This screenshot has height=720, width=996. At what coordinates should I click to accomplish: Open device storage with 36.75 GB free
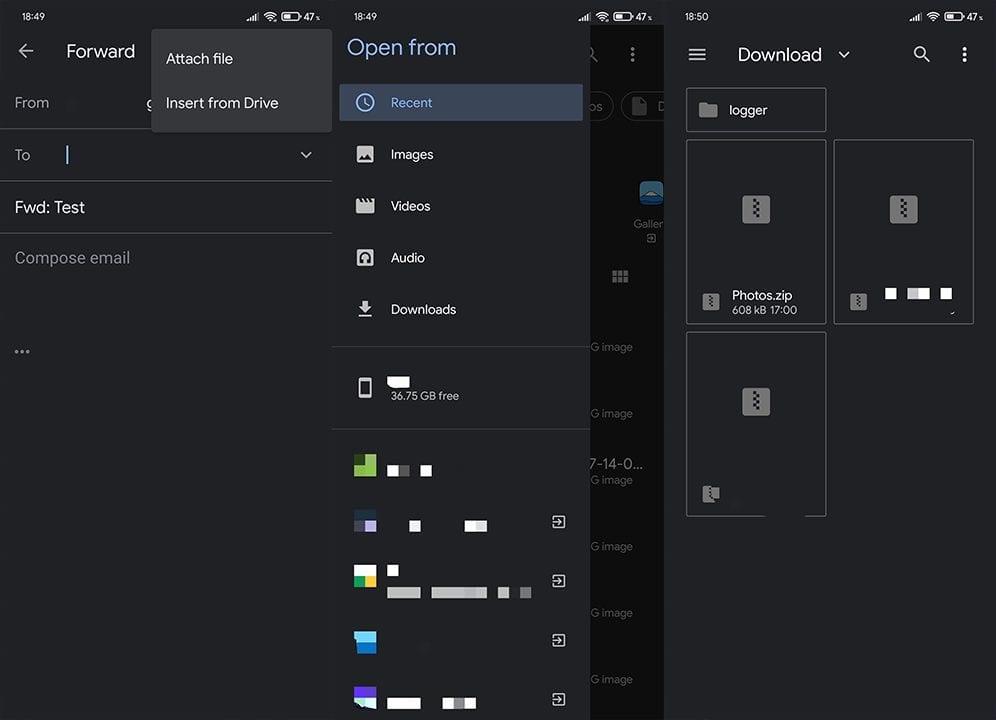click(x=461, y=388)
